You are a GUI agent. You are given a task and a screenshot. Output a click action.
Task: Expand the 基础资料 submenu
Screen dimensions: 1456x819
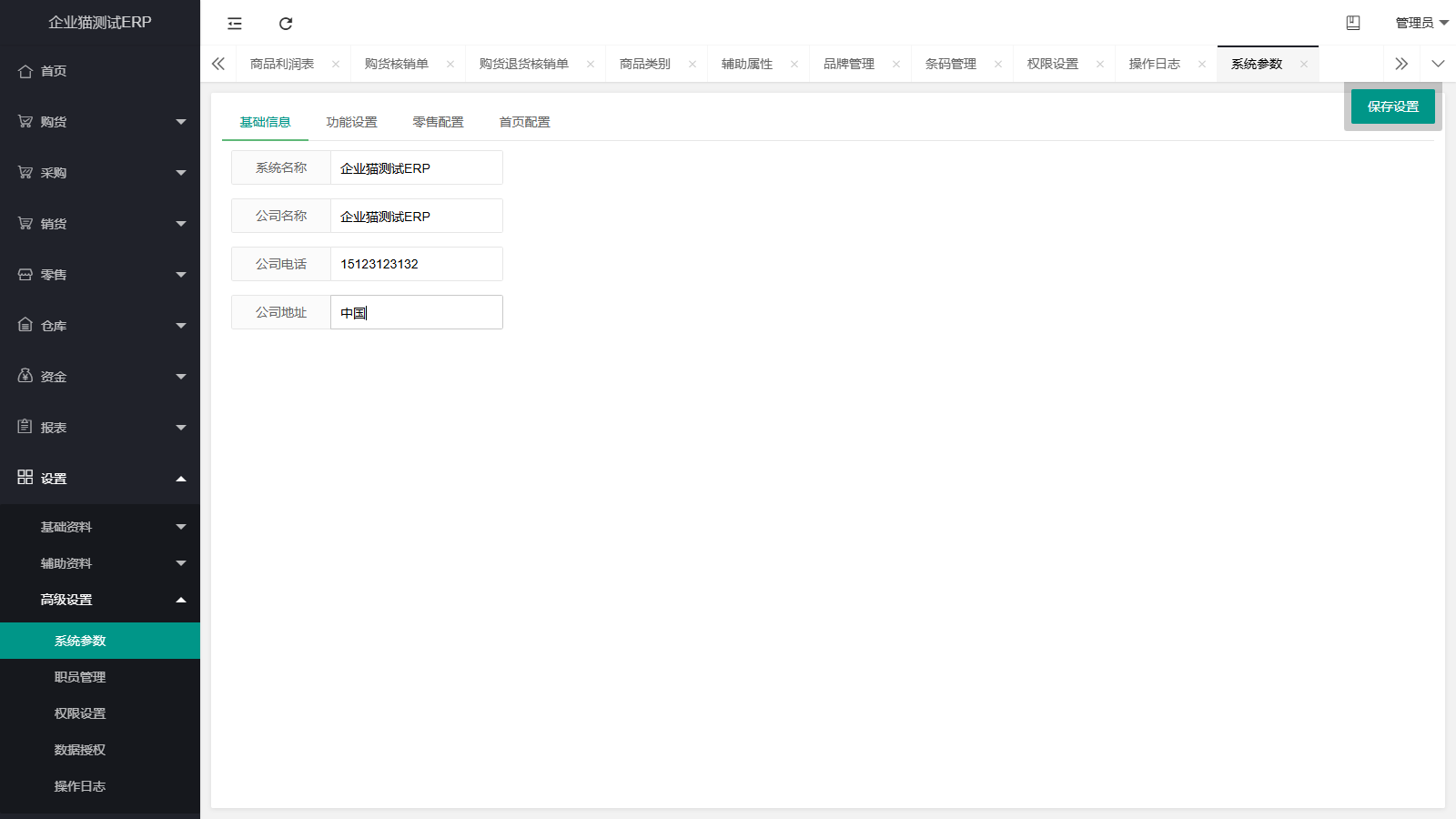[x=100, y=527]
